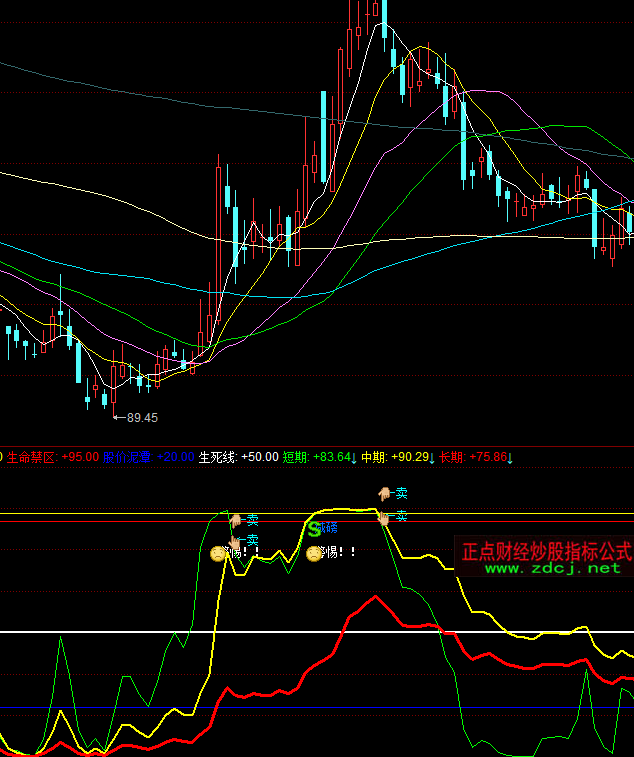
Task: Click the topmost hand-pointer 卖 sell signal
Action: click(384, 493)
